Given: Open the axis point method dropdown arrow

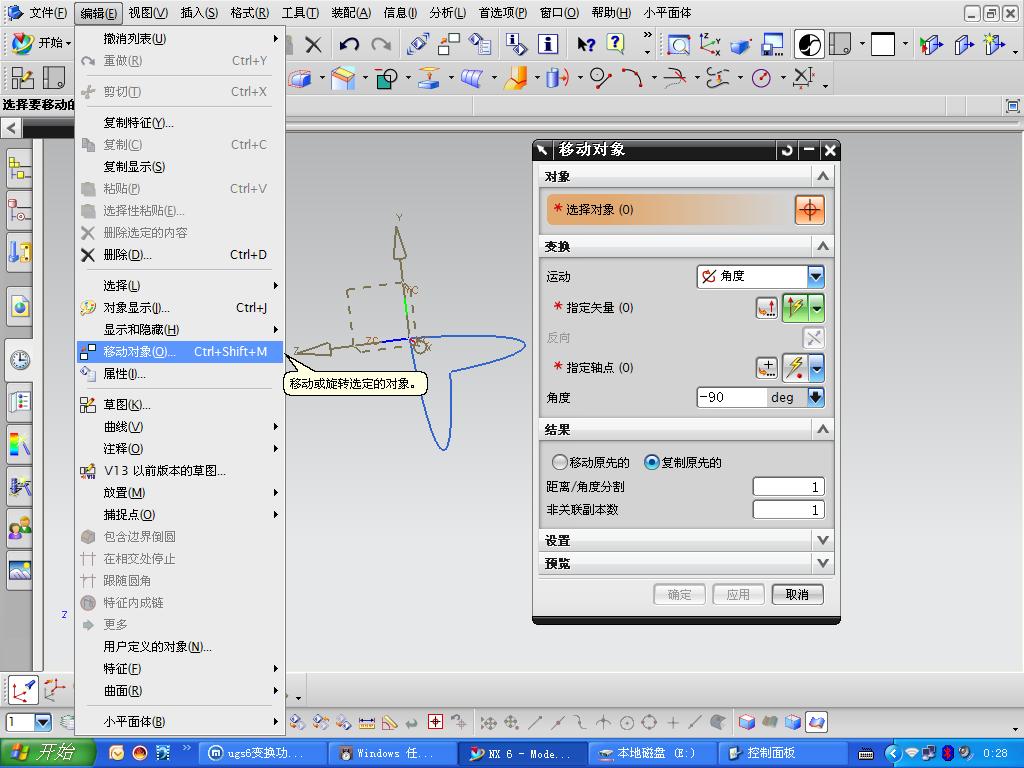Looking at the screenshot, I should click(816, 368).
